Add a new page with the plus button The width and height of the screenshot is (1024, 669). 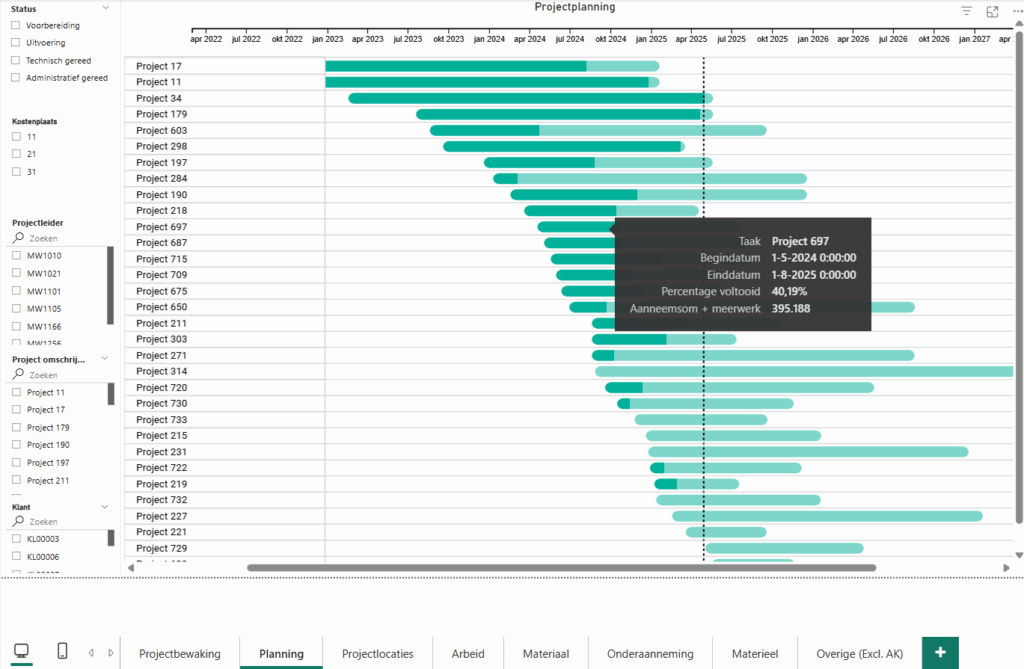click(x=940, y=653)
